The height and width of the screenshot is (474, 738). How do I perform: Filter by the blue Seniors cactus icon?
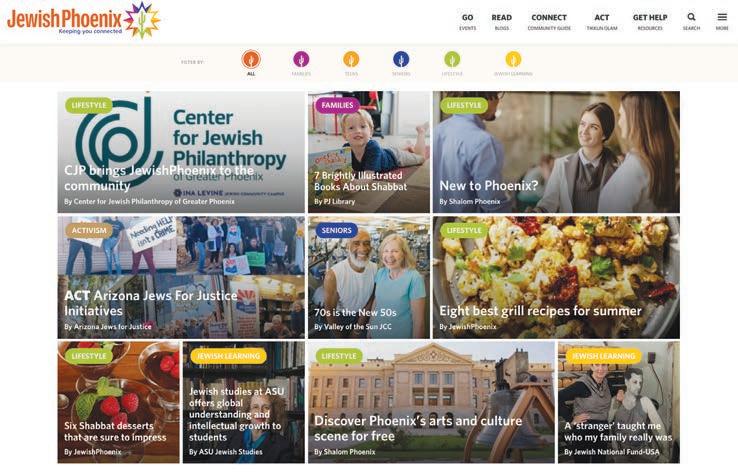click(401, 60)
